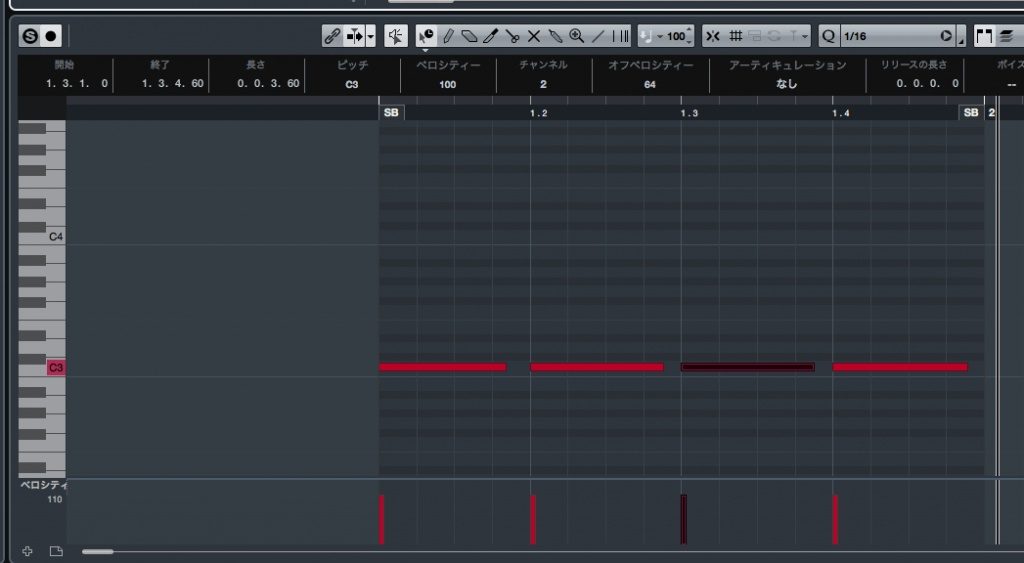This screenshot has width=1024, height=563.
Task: Click ruler position 1.3
Action: point(689,113)
